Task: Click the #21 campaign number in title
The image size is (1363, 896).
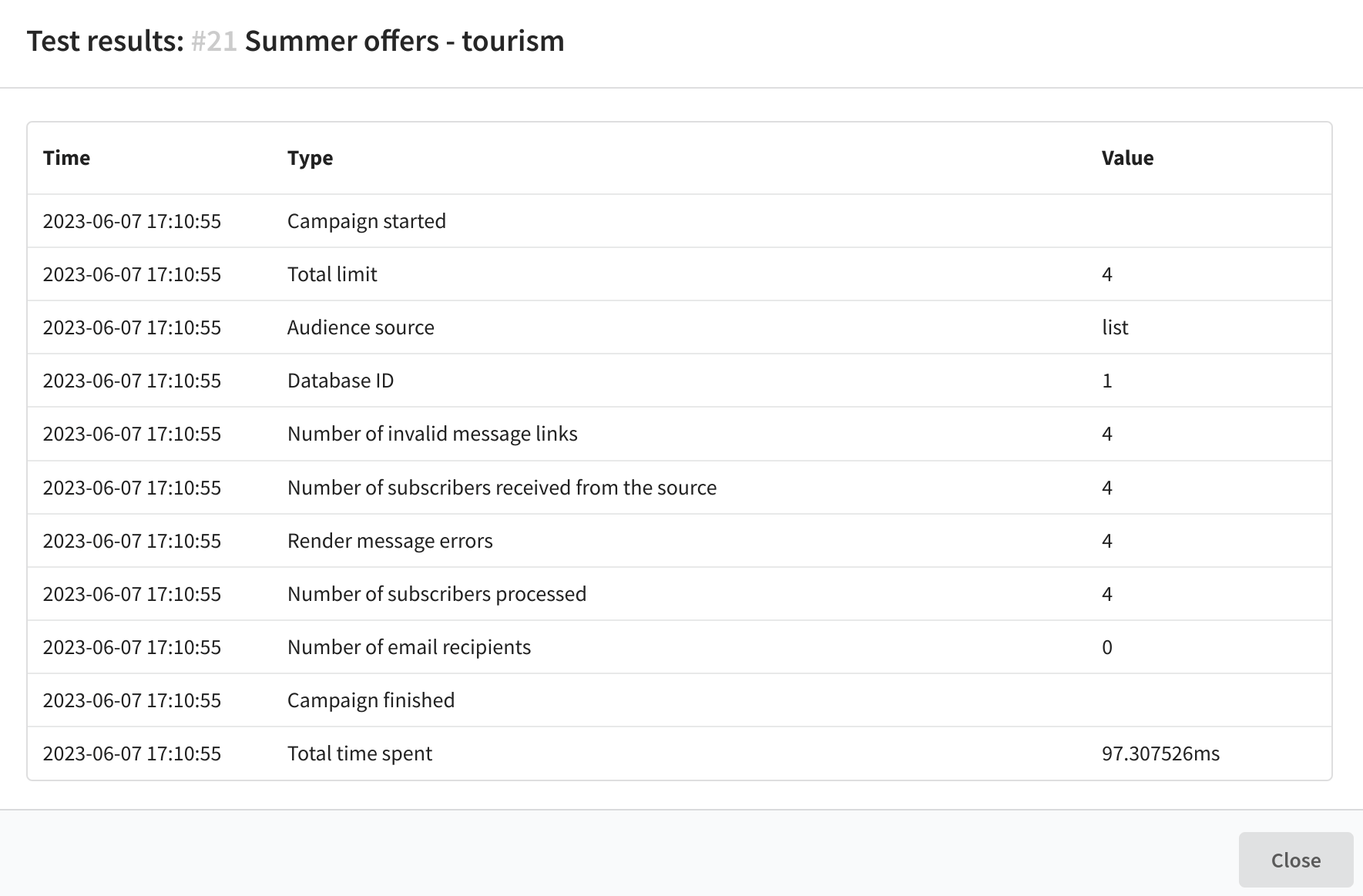Action: point(213,41)
